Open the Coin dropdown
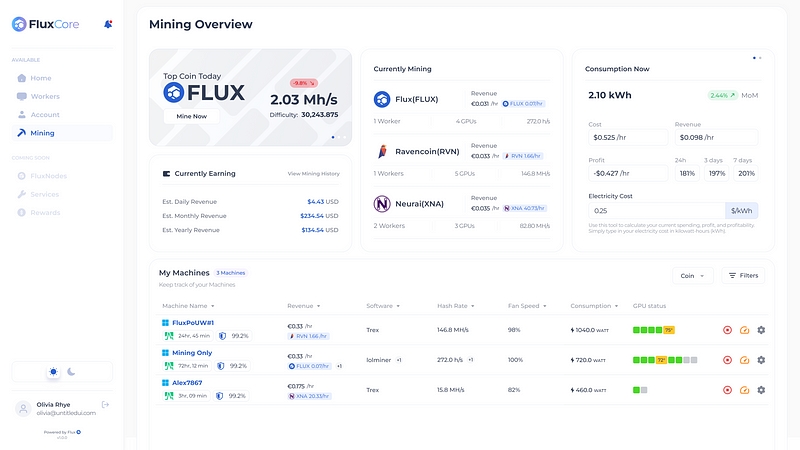Image resolution: width=800 pixels, height=450 pixels. pos(692,276)
